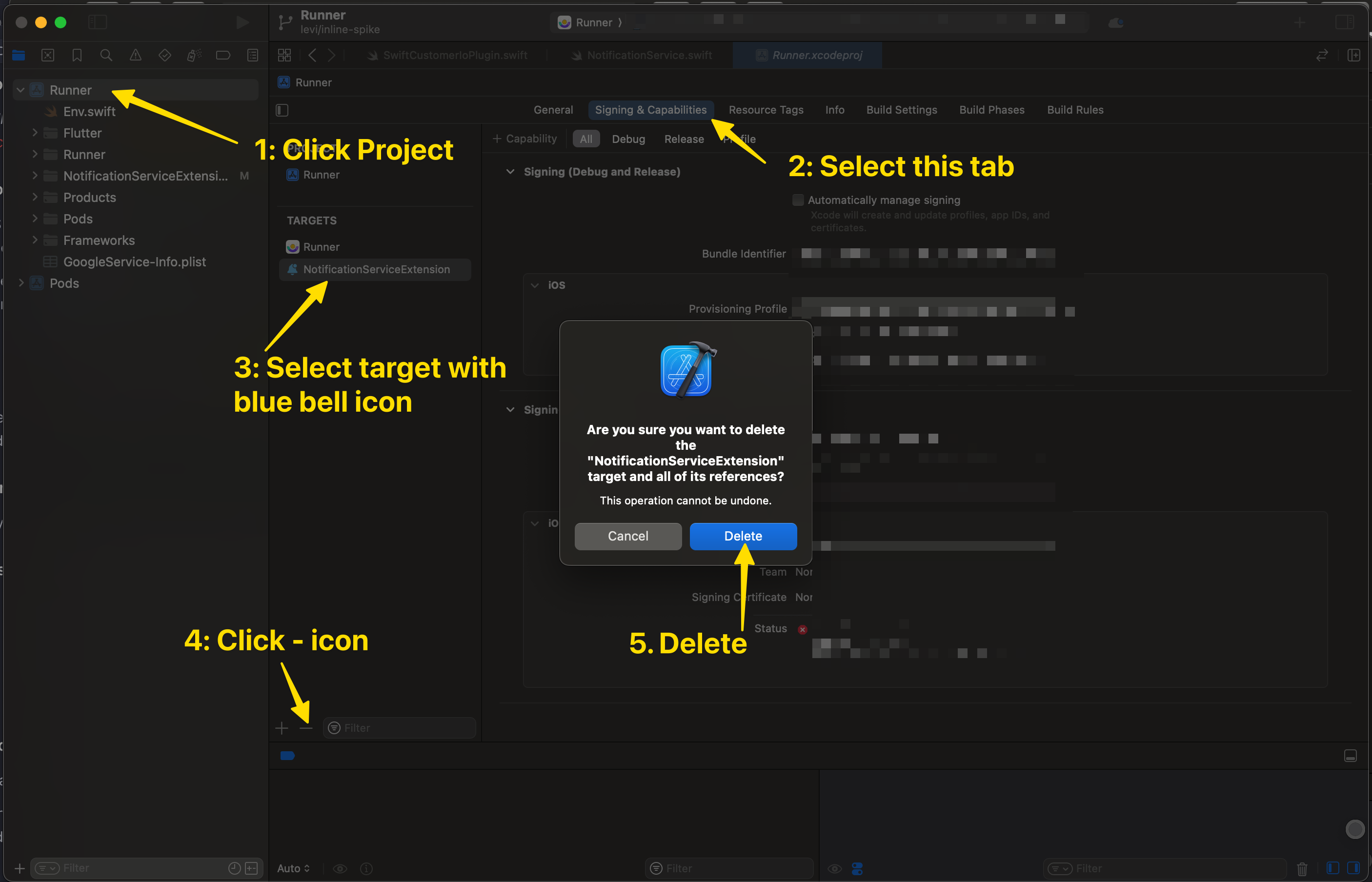Open the Find navigator magnifier icon
Image resolution: width=1372 pixels, height=882 pixels.
106,56
